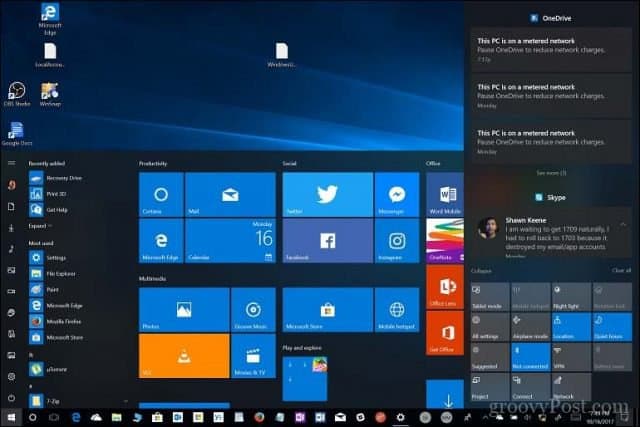Toggle VPN quick action
Screen dimensions: 640x427
coord(571,357)
